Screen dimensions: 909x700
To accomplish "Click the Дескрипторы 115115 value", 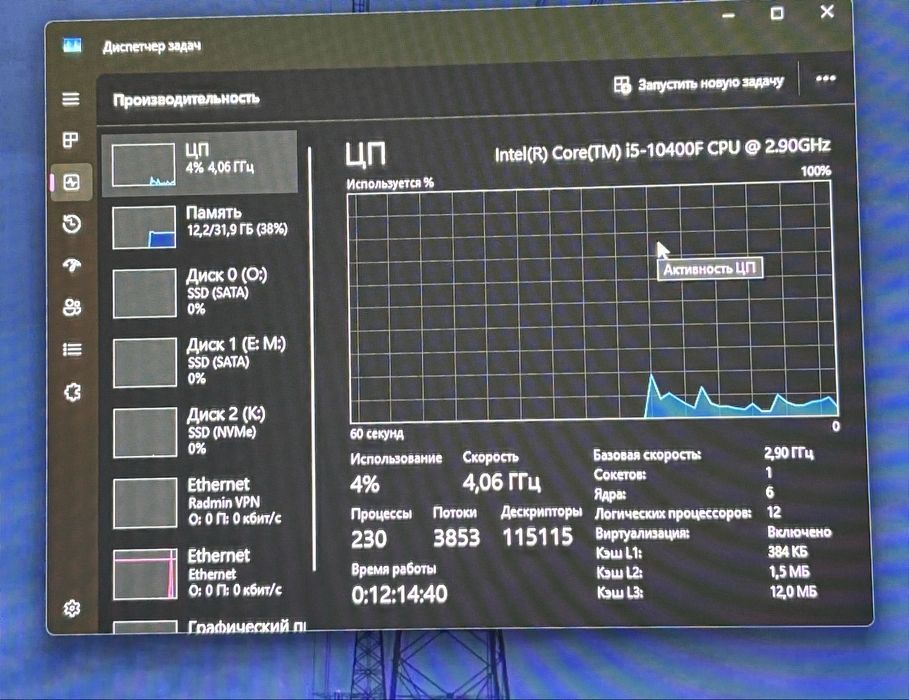I will pyautogui.click(x=537, y=536).
